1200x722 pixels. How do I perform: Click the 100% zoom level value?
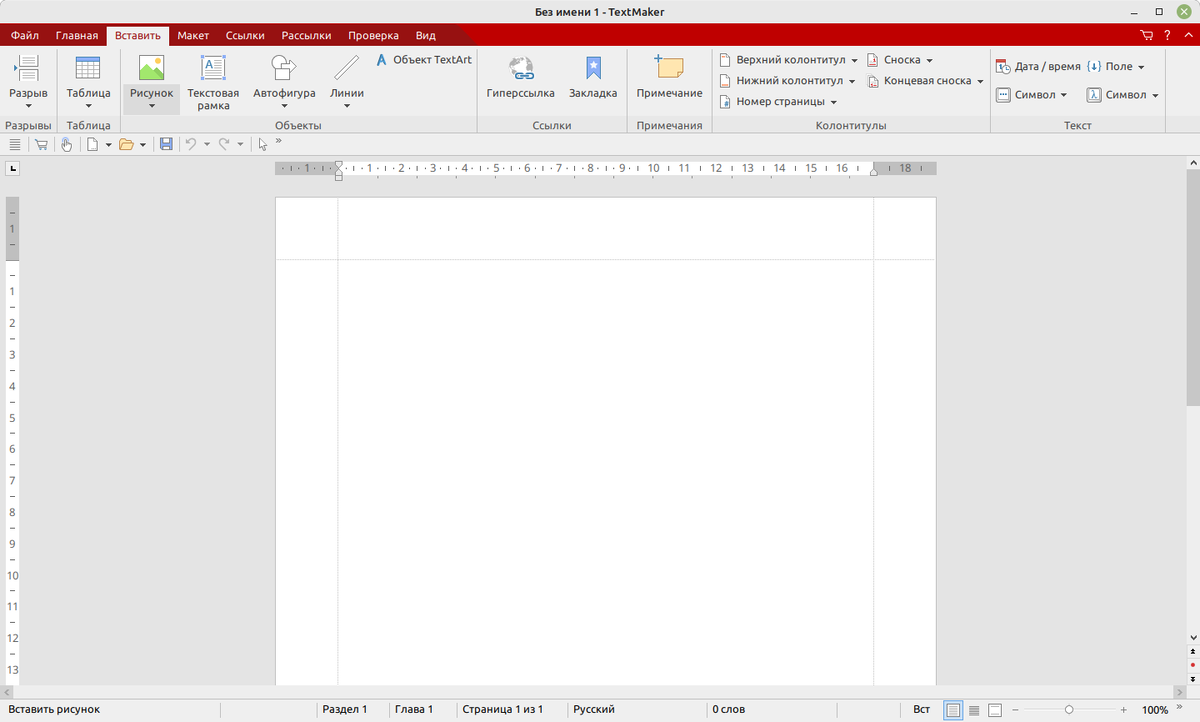[x=1155, y=710]
